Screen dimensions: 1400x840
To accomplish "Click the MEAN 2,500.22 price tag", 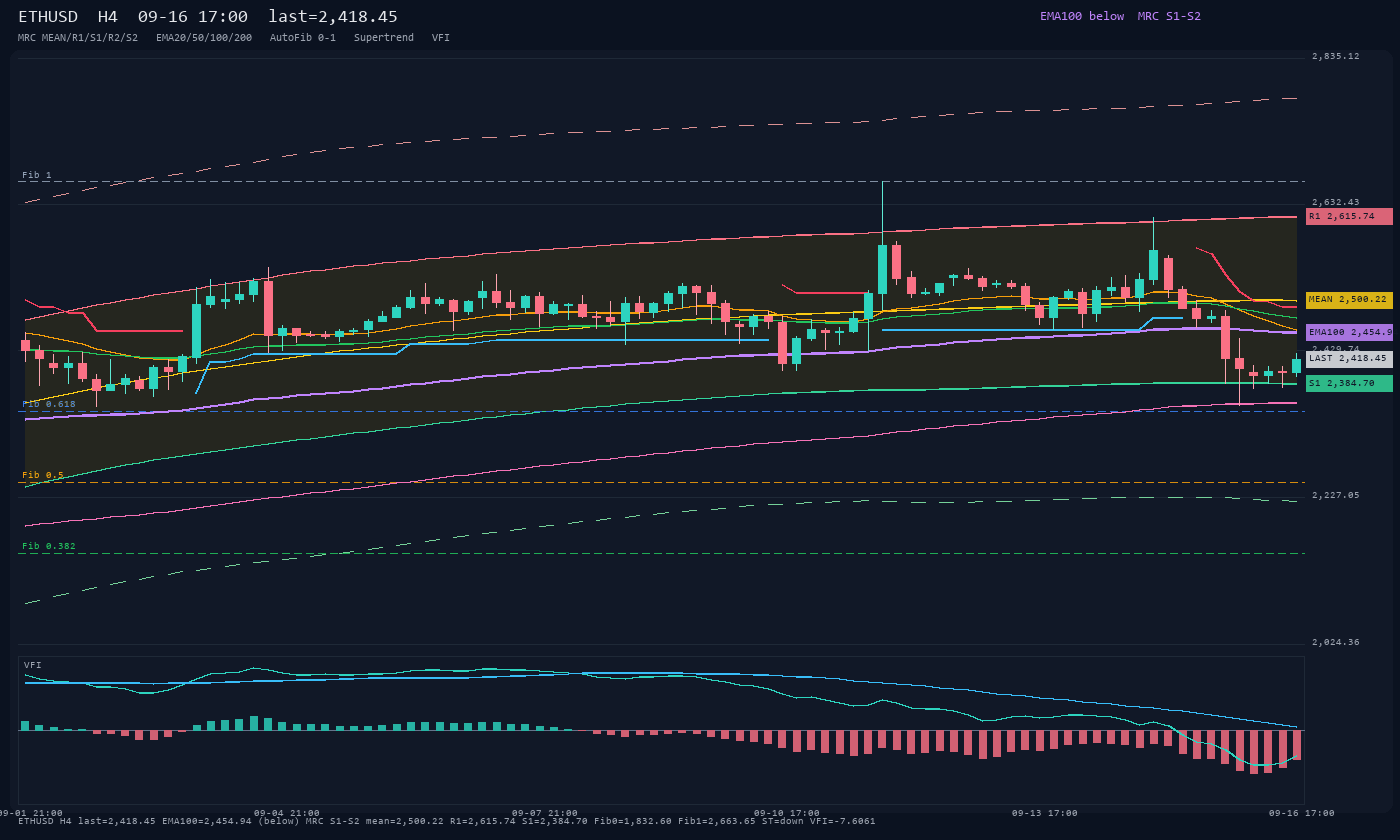I will (1349, 300).
